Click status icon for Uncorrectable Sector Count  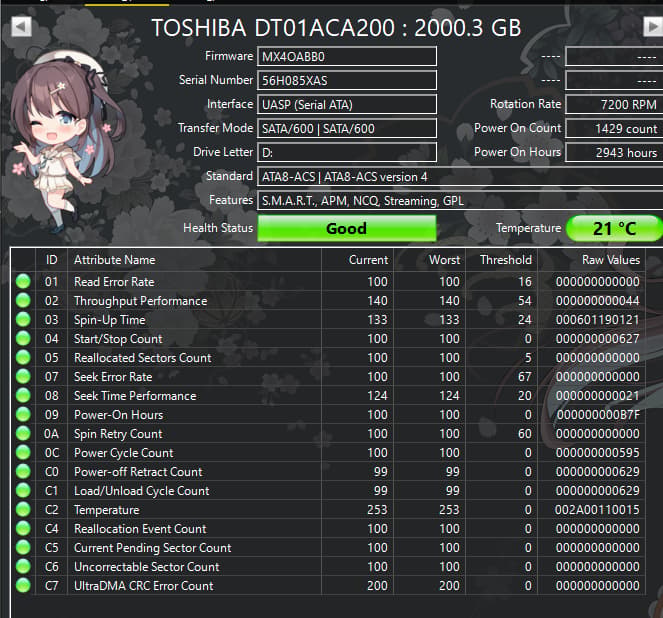[23, 566]
